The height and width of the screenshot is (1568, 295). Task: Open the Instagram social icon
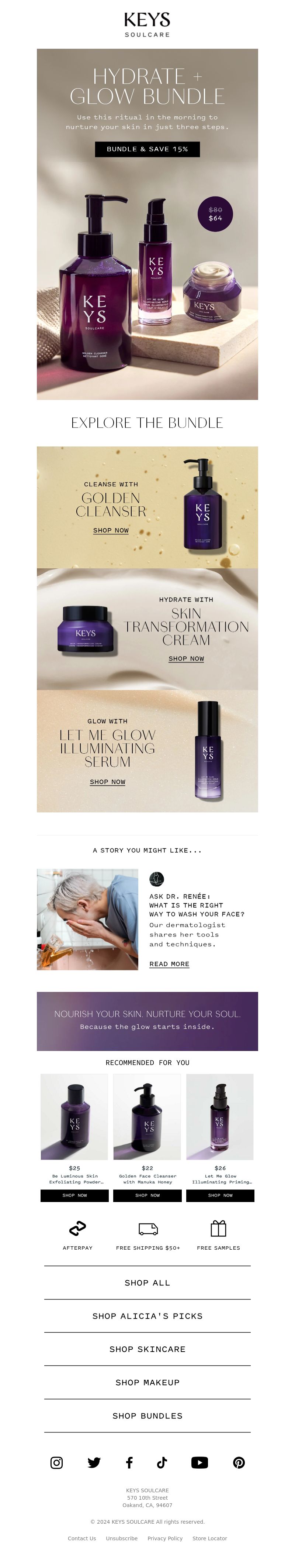click(x=56, y=1463)
